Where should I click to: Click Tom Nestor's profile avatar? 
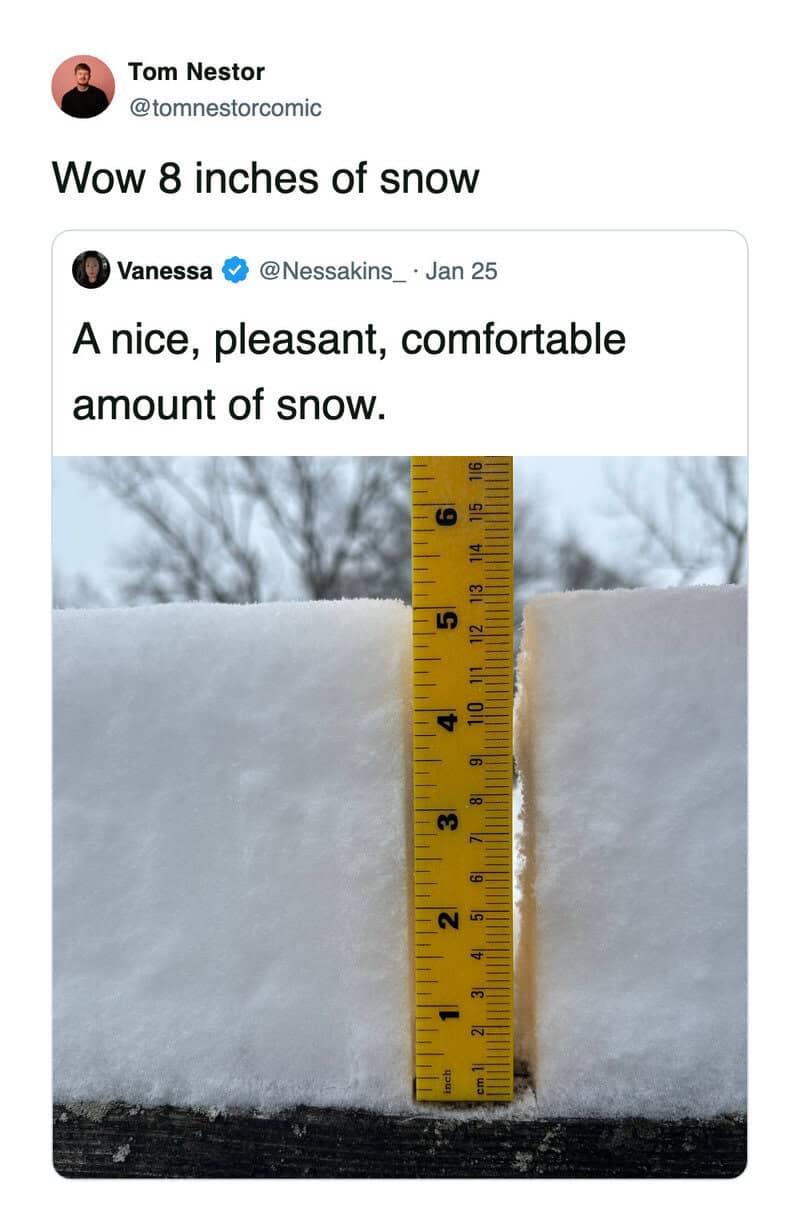(x=83, y=87)
